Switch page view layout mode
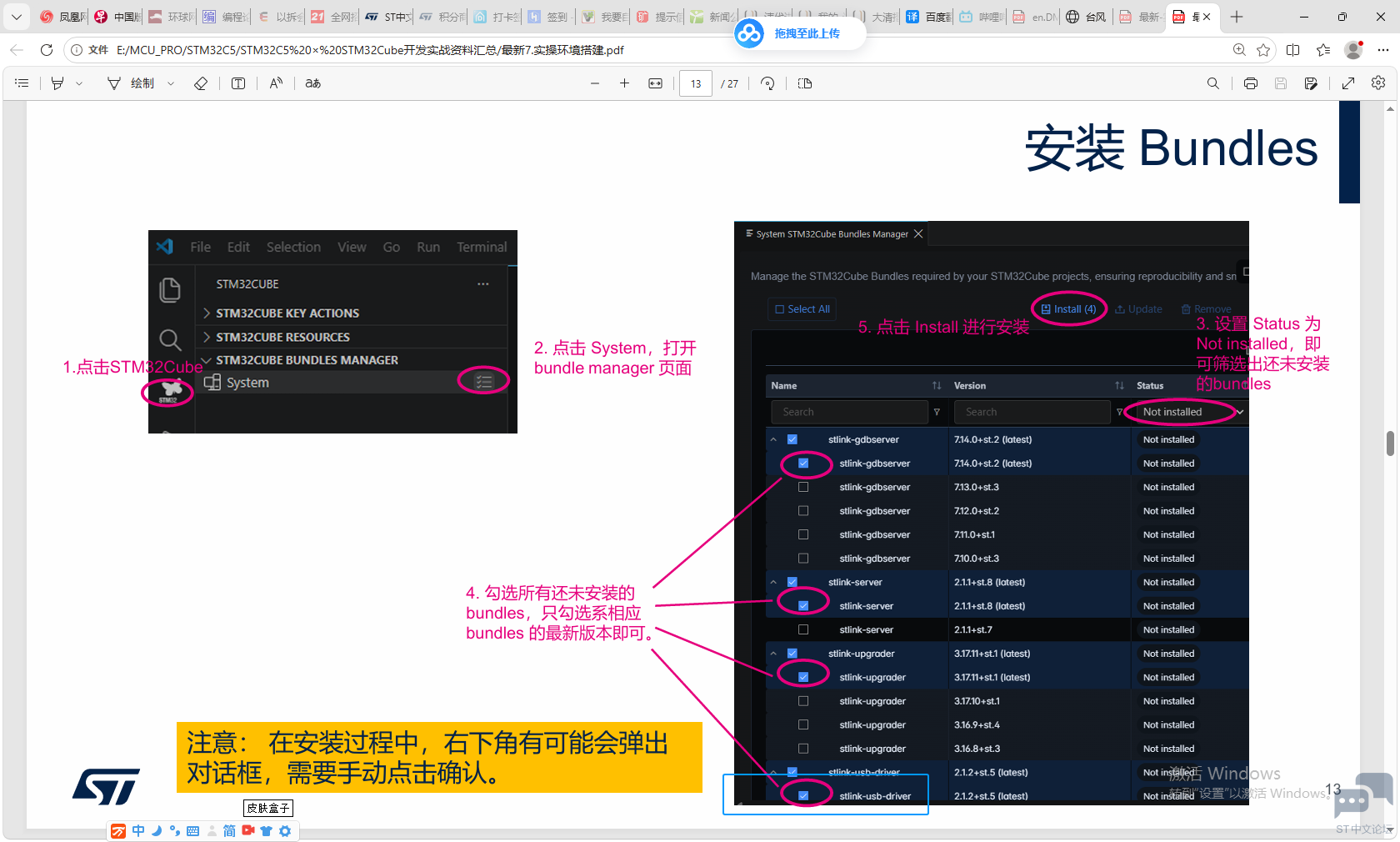1400x842 pixels. tap(805, 83)
